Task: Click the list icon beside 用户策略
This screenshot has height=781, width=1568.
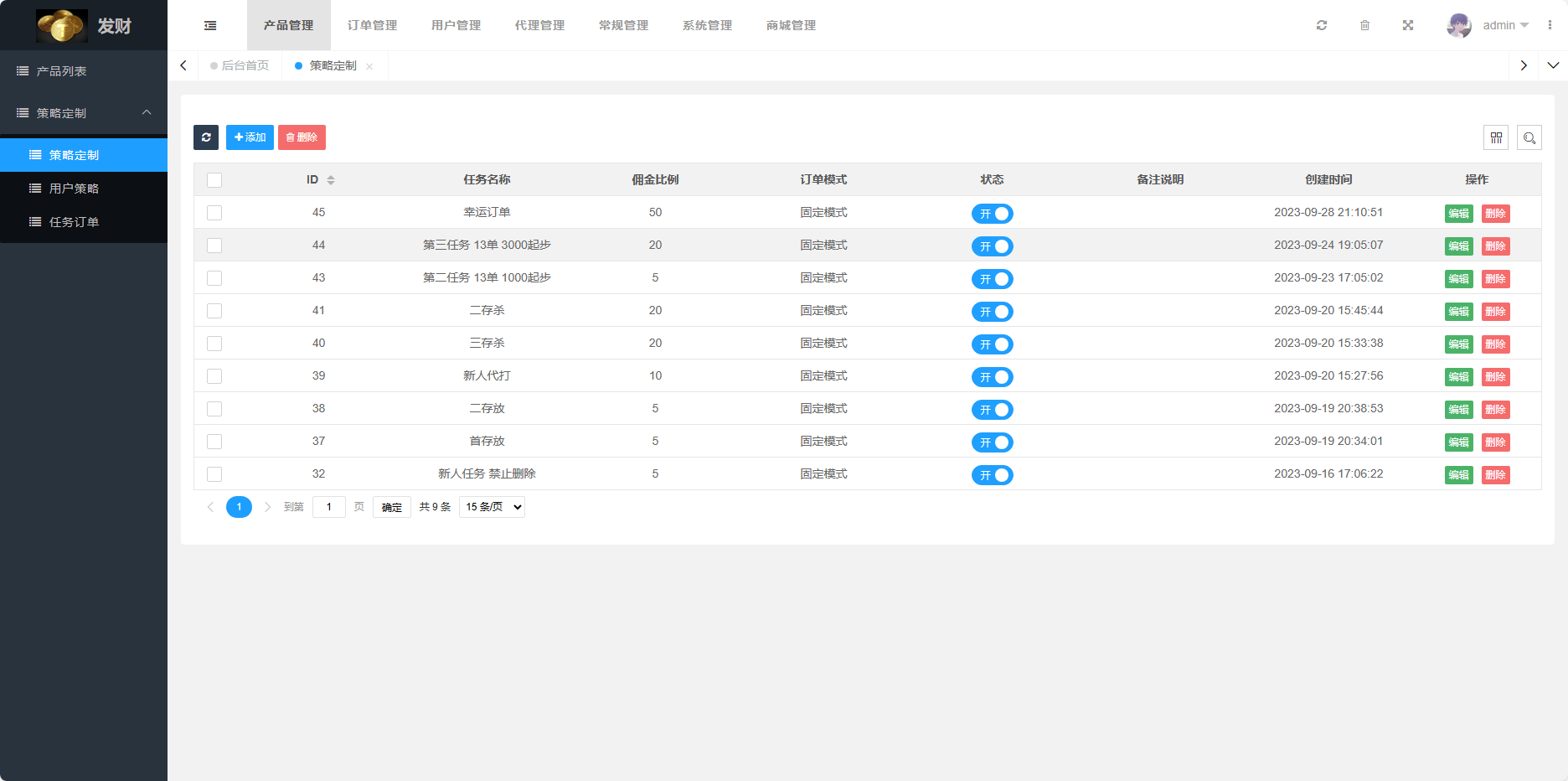Action: (35, 189)
